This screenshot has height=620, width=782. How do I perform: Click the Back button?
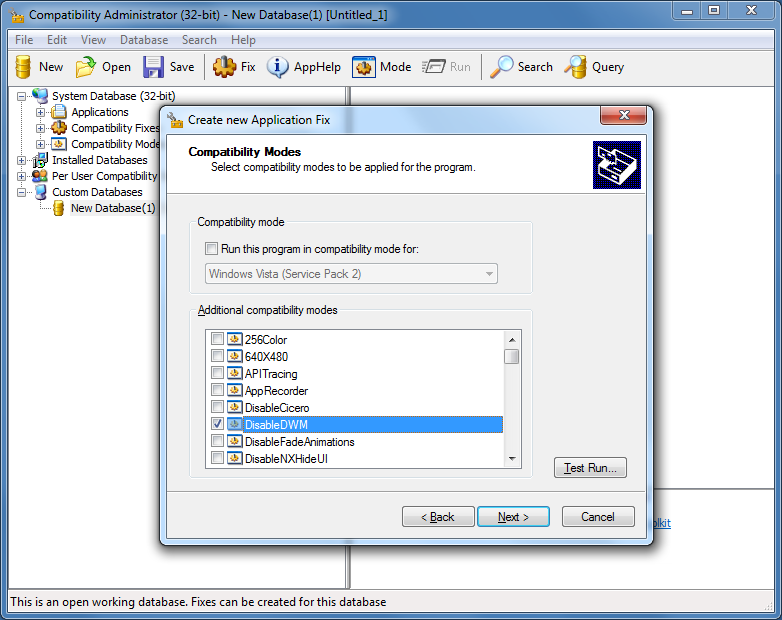coord(438,517)
